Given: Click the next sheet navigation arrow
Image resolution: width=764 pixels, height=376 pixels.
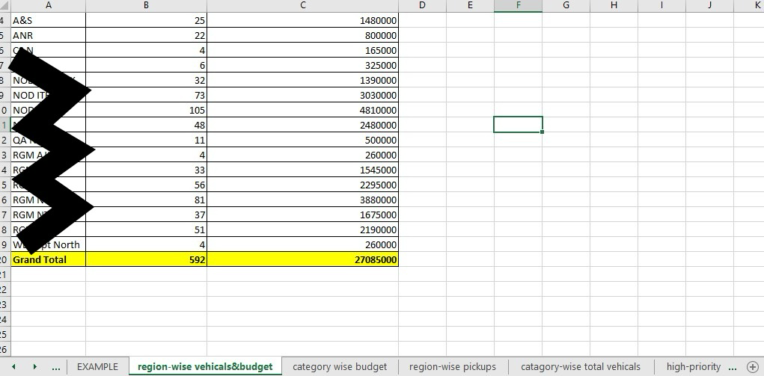Looking at the screenshot, I should (x=35, y=367).
